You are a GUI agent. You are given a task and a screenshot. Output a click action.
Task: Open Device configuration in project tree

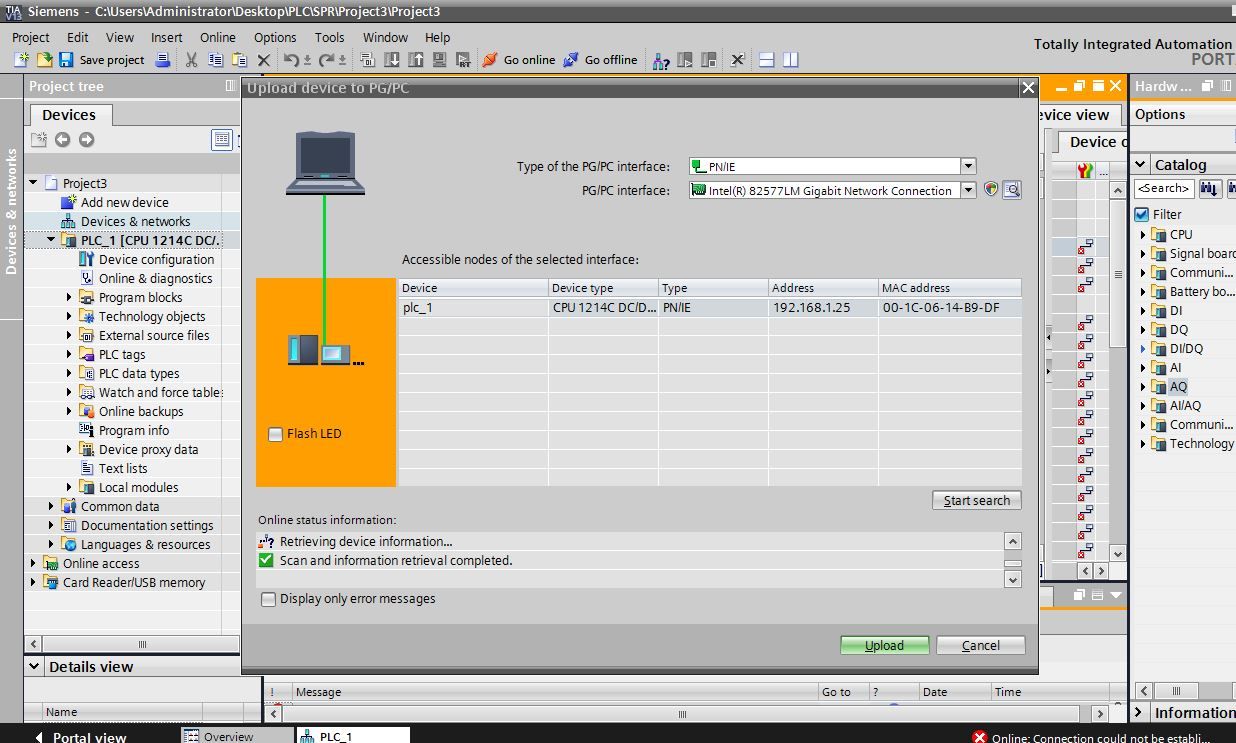pyautogui.click(x=156, y=259)
